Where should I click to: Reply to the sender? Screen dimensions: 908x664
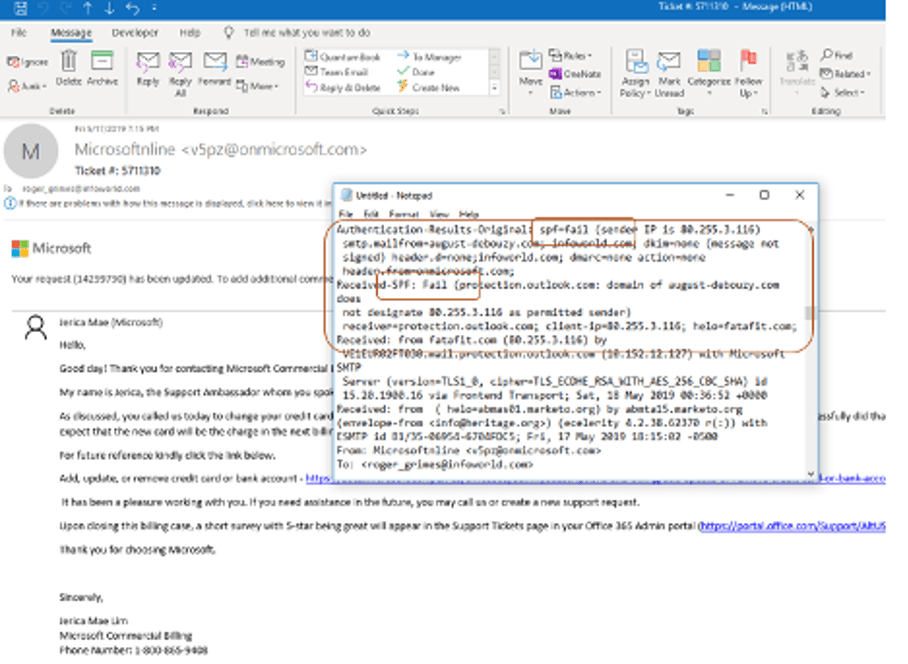coord(148,69)
